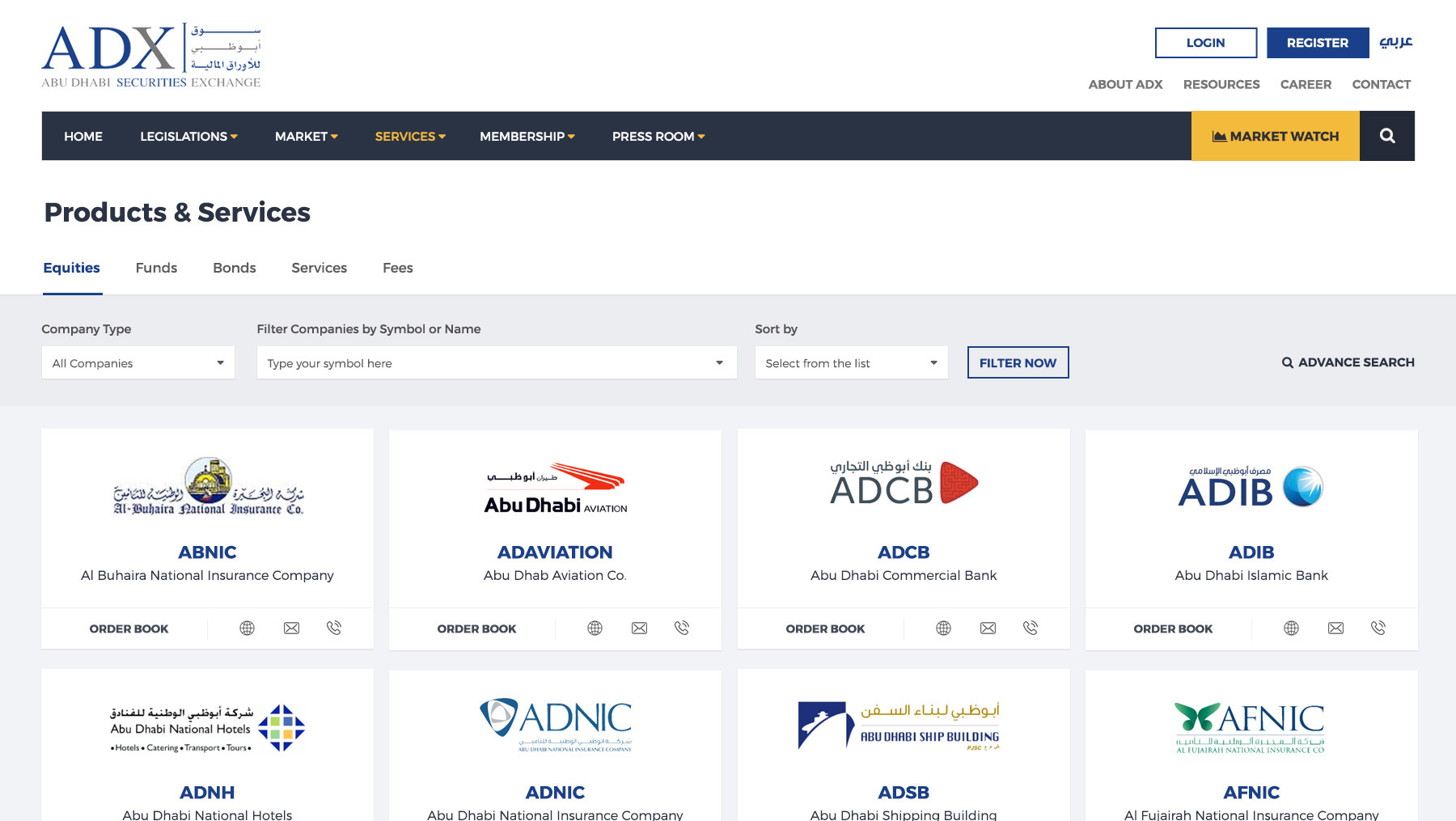Open Advance Search link
The height and width of the screenshot is (821, 1456).
tap(1348, 362)
